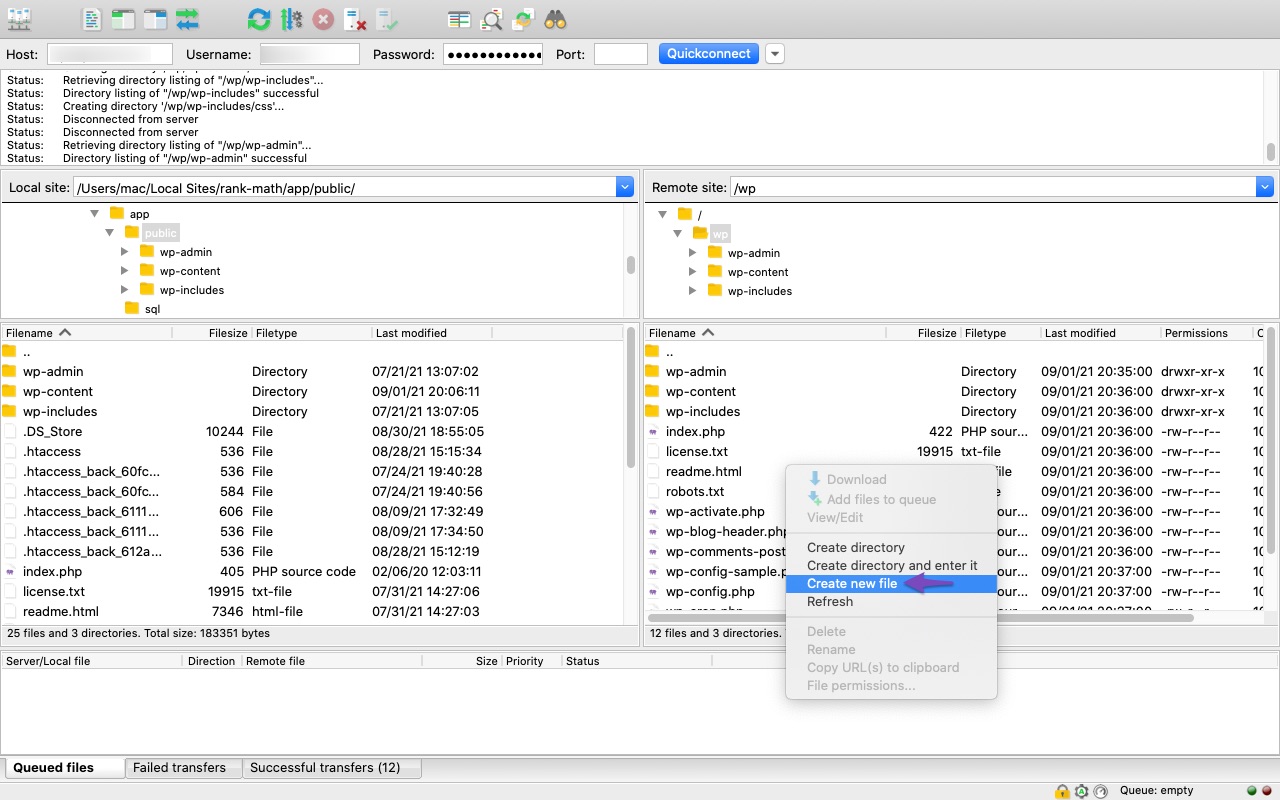Reconnect to the last server

coord(387,18)
